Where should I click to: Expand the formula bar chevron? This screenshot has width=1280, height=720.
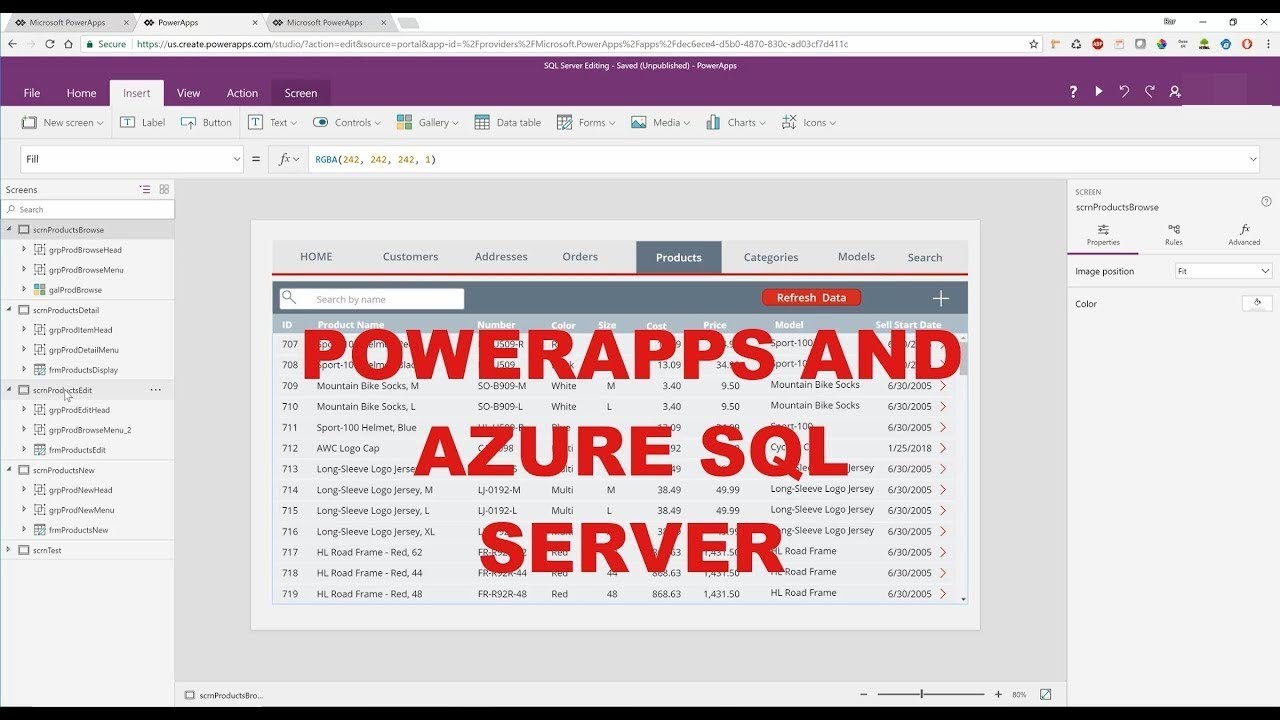(1254, 159)
